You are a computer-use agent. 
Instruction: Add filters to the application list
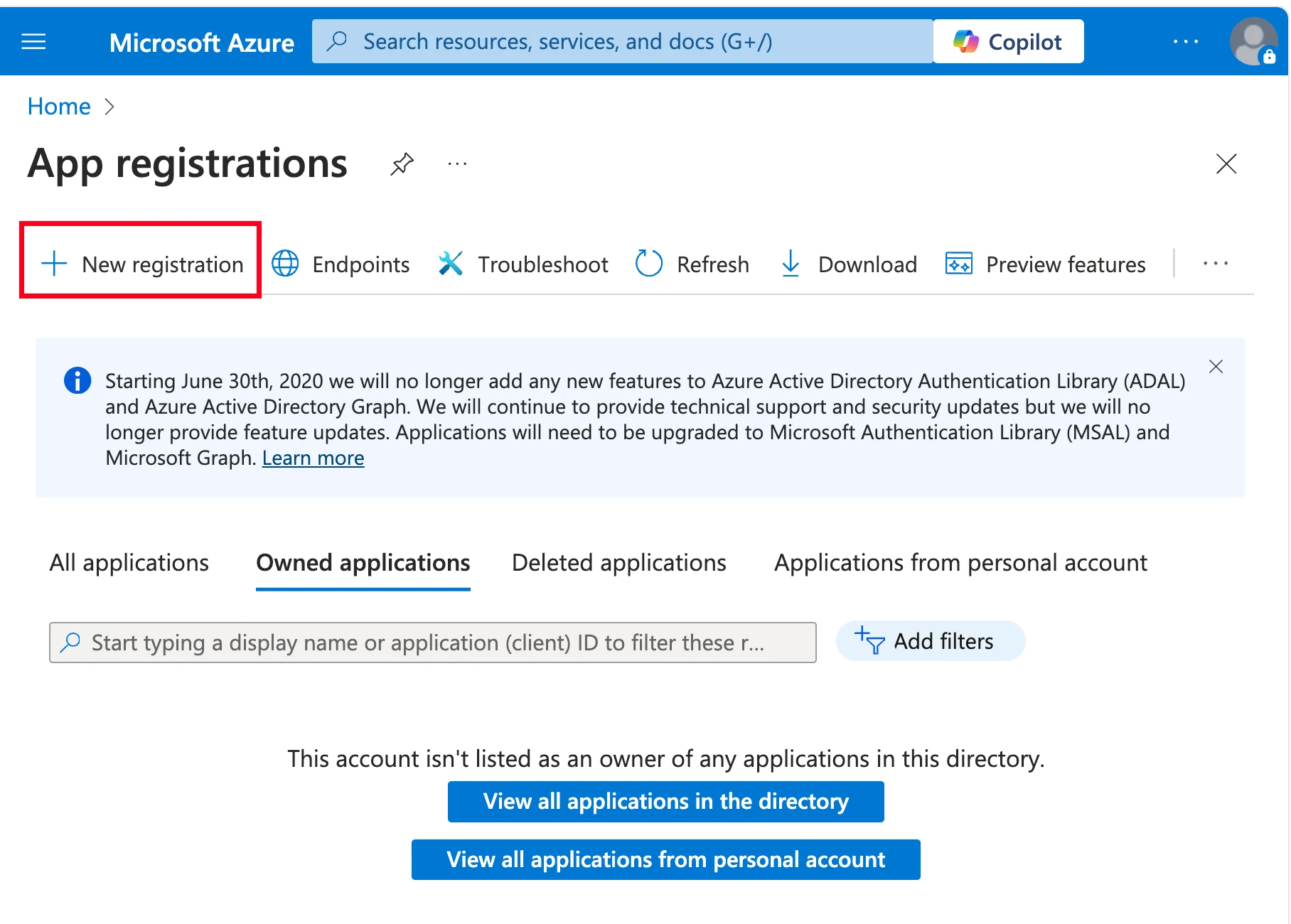(930, 641)
